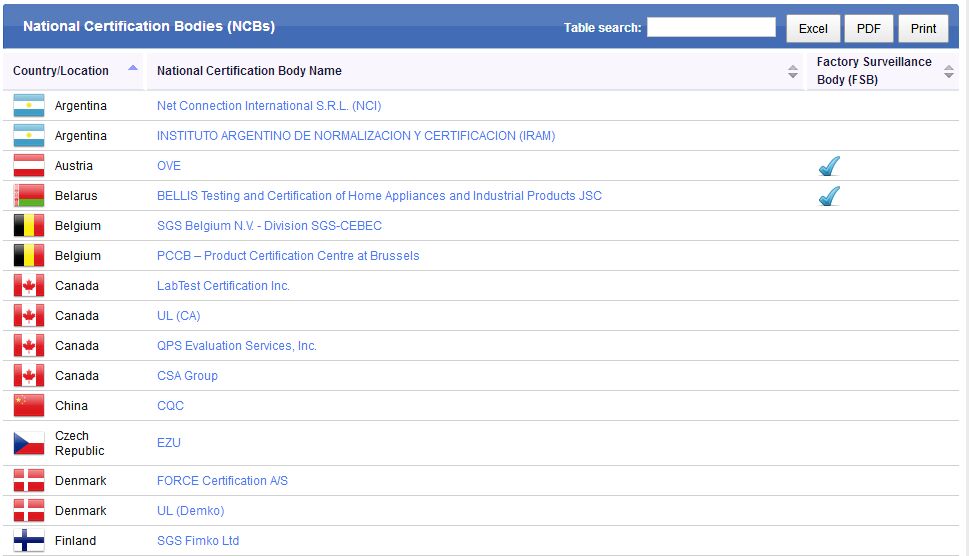Export the table to Excel
Viewport: 969px width, 556px height.
(x=813, y=29)
